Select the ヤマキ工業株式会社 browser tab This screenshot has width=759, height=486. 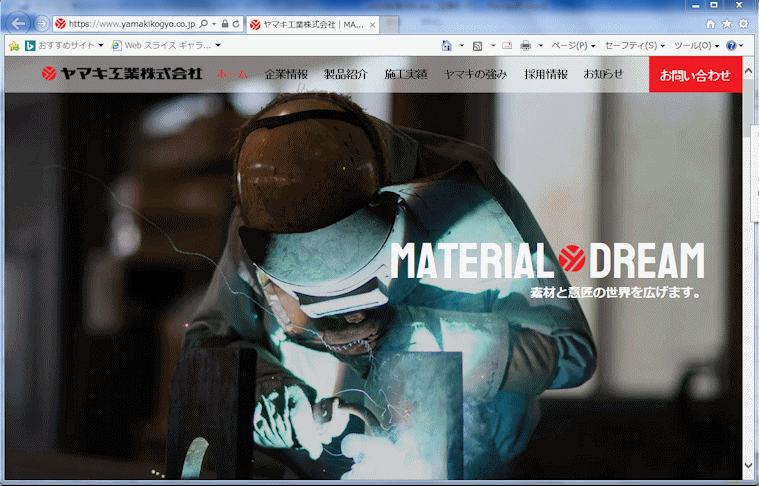(x=311, y=25)
